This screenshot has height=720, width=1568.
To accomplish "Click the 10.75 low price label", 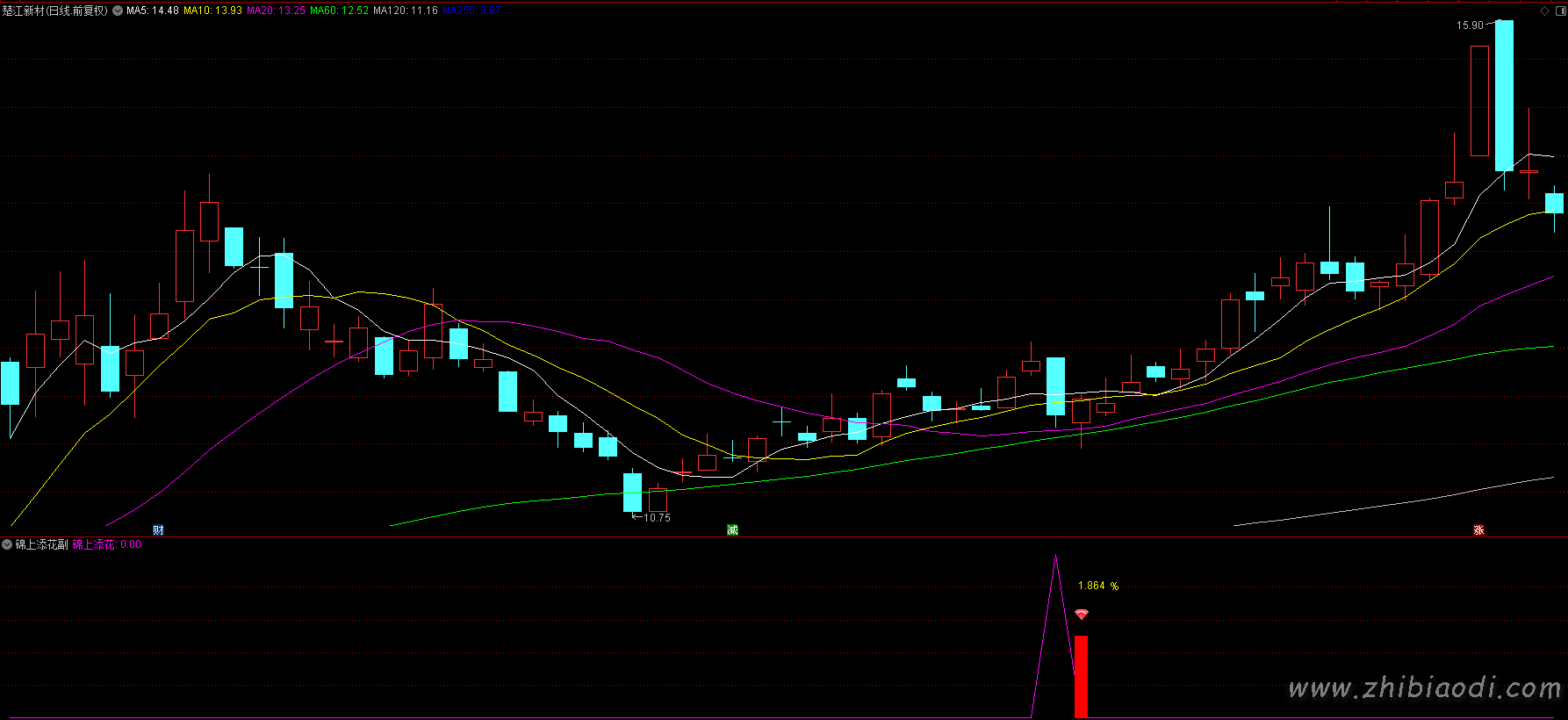I will click(x=657, y=518).
